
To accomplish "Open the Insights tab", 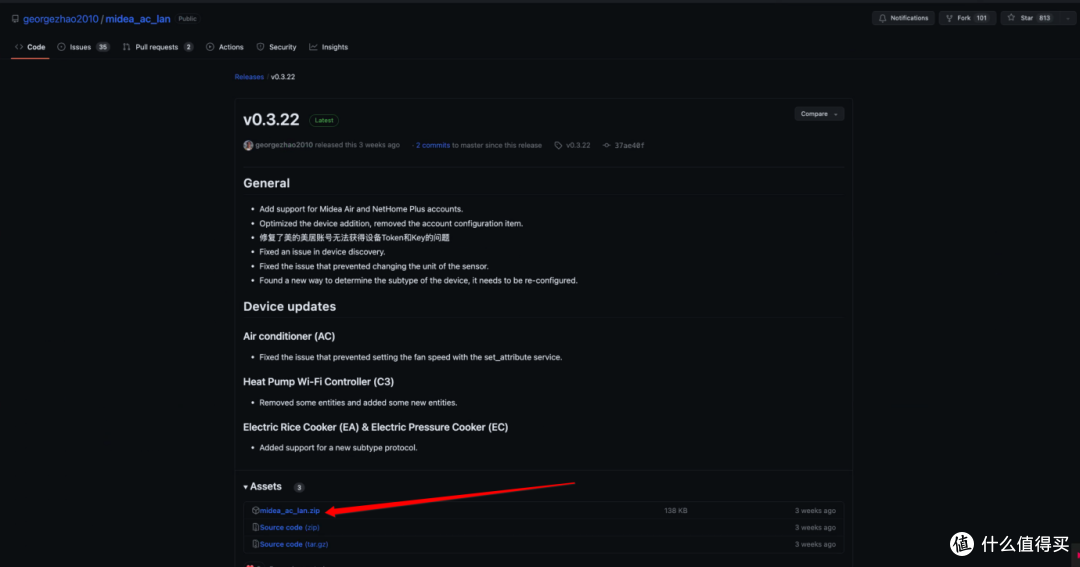I will [329, 47].
